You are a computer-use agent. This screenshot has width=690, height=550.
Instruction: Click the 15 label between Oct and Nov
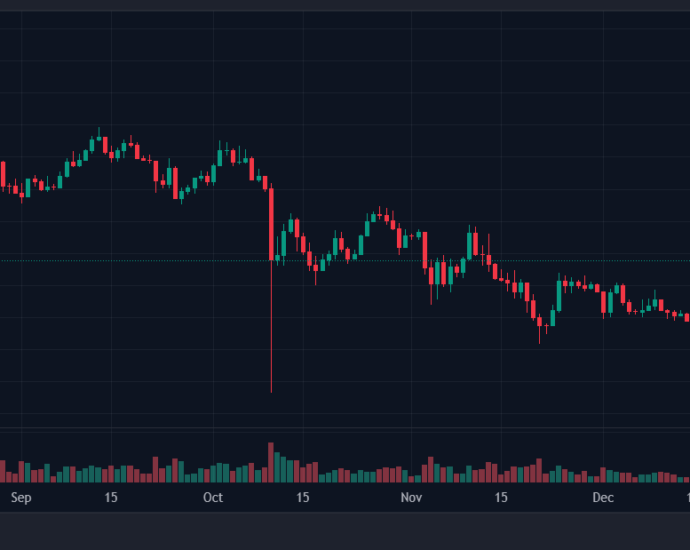tap(303, 497)
